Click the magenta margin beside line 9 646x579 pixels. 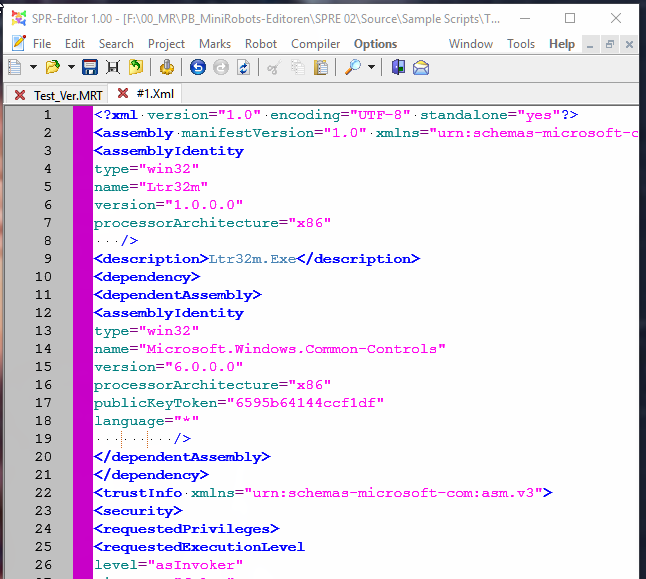pos(82,259)
